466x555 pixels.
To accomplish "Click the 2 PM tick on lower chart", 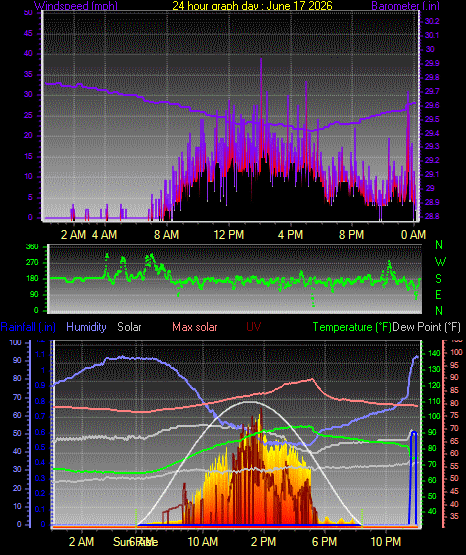I will [x=263, y=542].
